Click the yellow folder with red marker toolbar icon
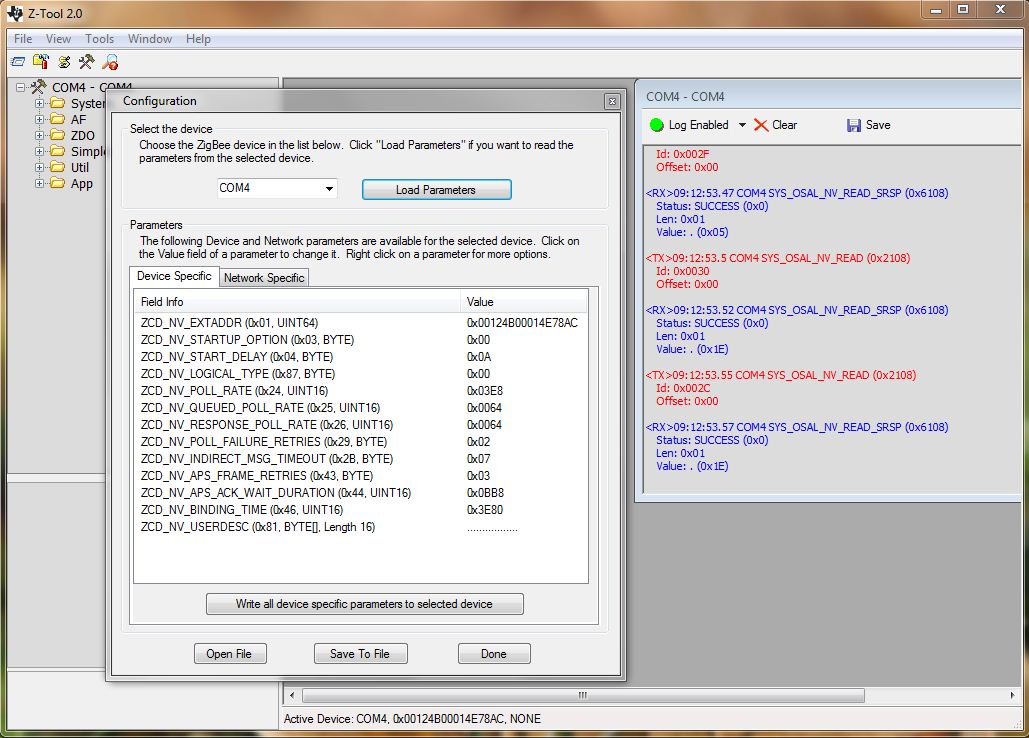This screenshot has height=738, width=1029. pos(41,62)
